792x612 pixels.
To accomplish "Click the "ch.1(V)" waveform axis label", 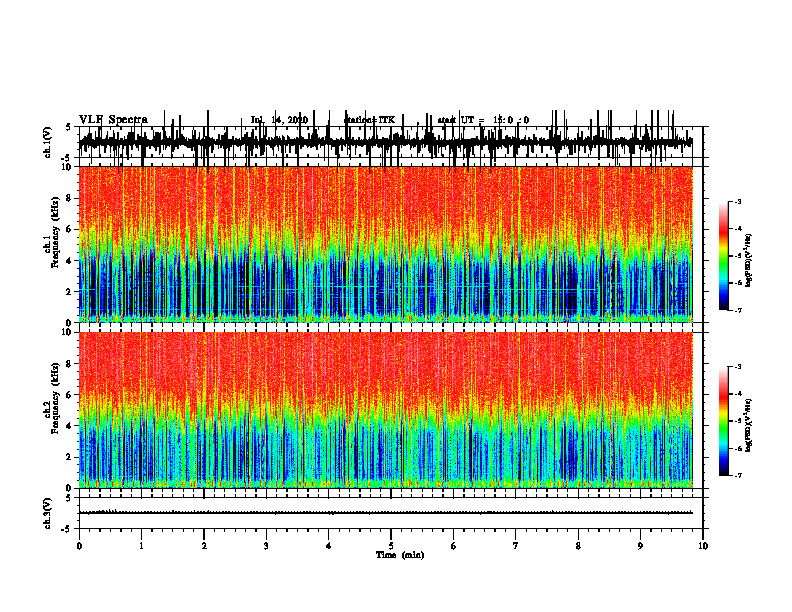I will (48, 142).
